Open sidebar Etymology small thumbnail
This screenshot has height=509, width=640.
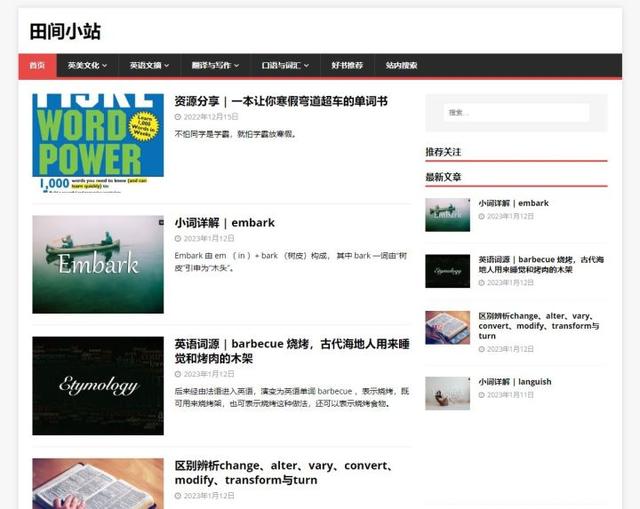point(448,271)
